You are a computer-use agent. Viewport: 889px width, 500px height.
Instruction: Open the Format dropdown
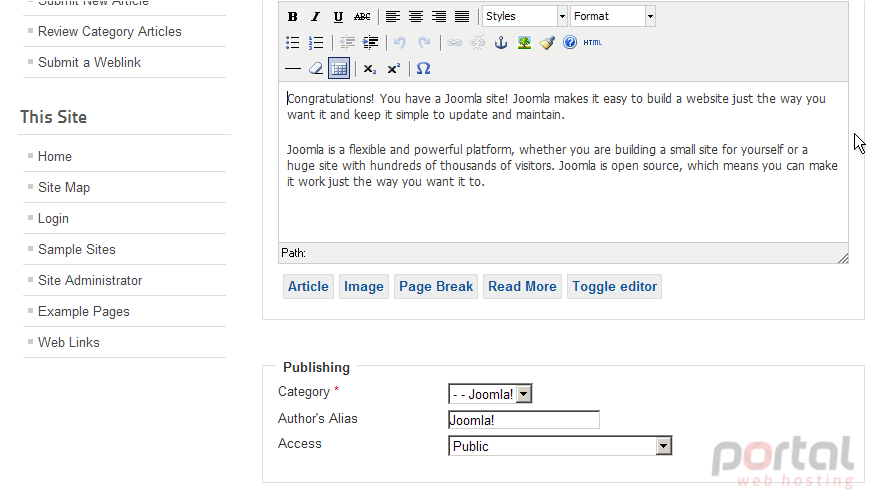point(613,16)
